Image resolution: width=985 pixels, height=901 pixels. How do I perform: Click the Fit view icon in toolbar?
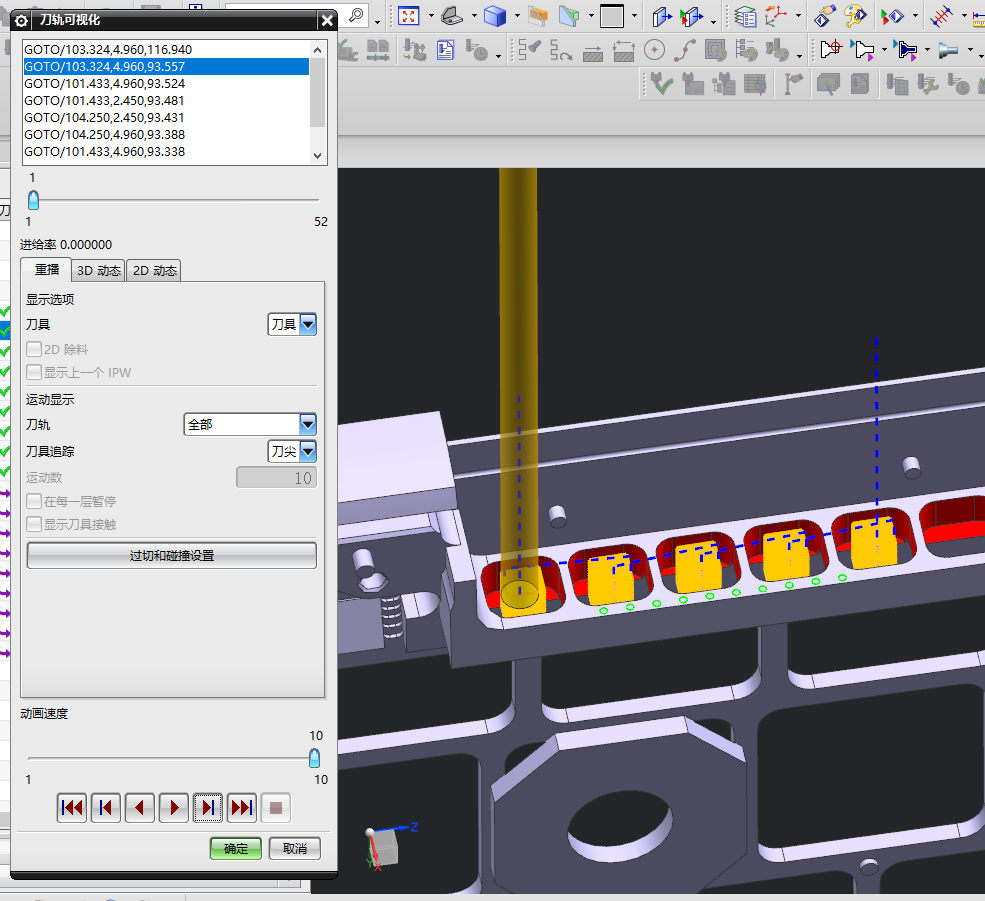tap(408, 15)
